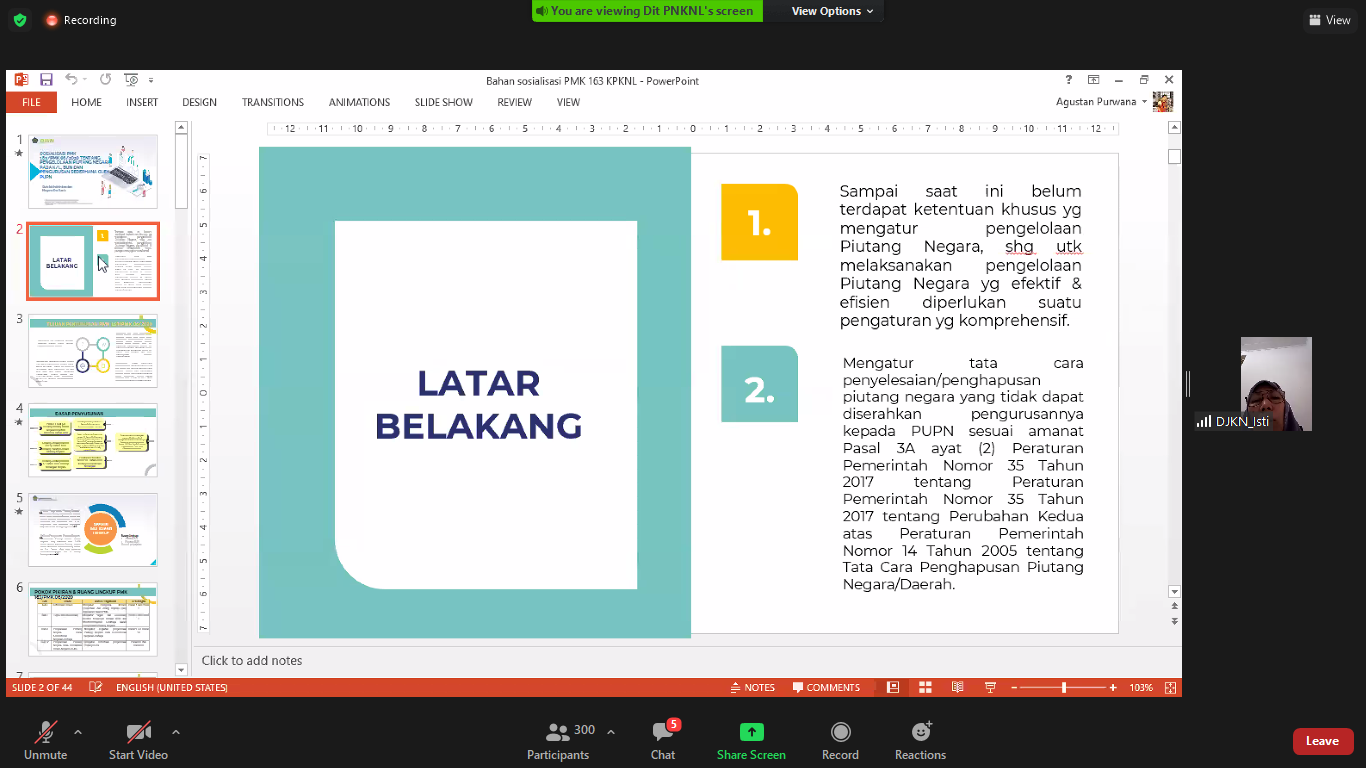The image size is (1366, 768).
Task: Open audio options arrow beside Unmute
Action: point(78,732)
